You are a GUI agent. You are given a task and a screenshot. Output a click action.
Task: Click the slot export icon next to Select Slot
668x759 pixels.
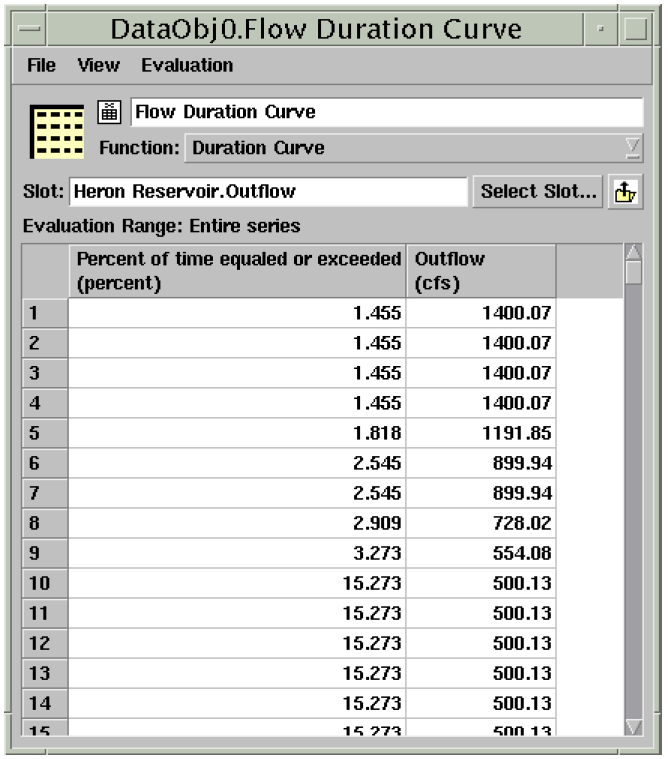tap(625, 192)
